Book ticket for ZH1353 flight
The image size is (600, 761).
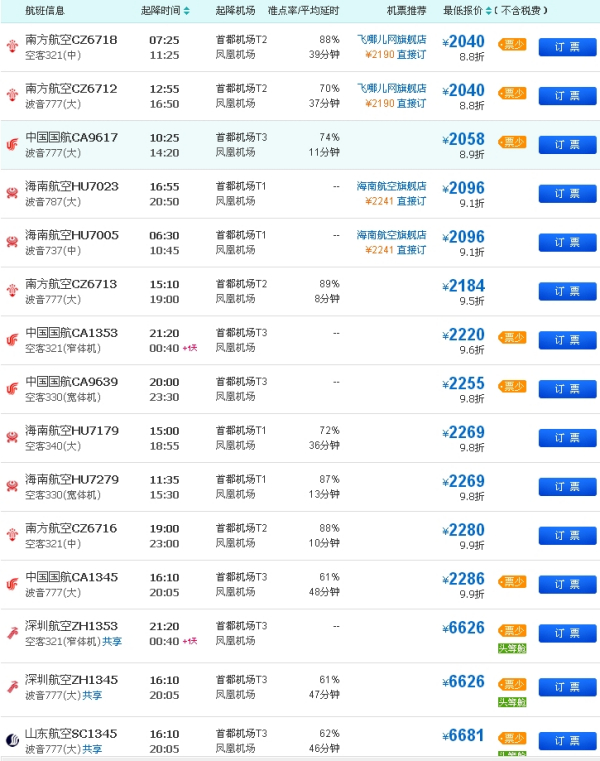point(567,633)
